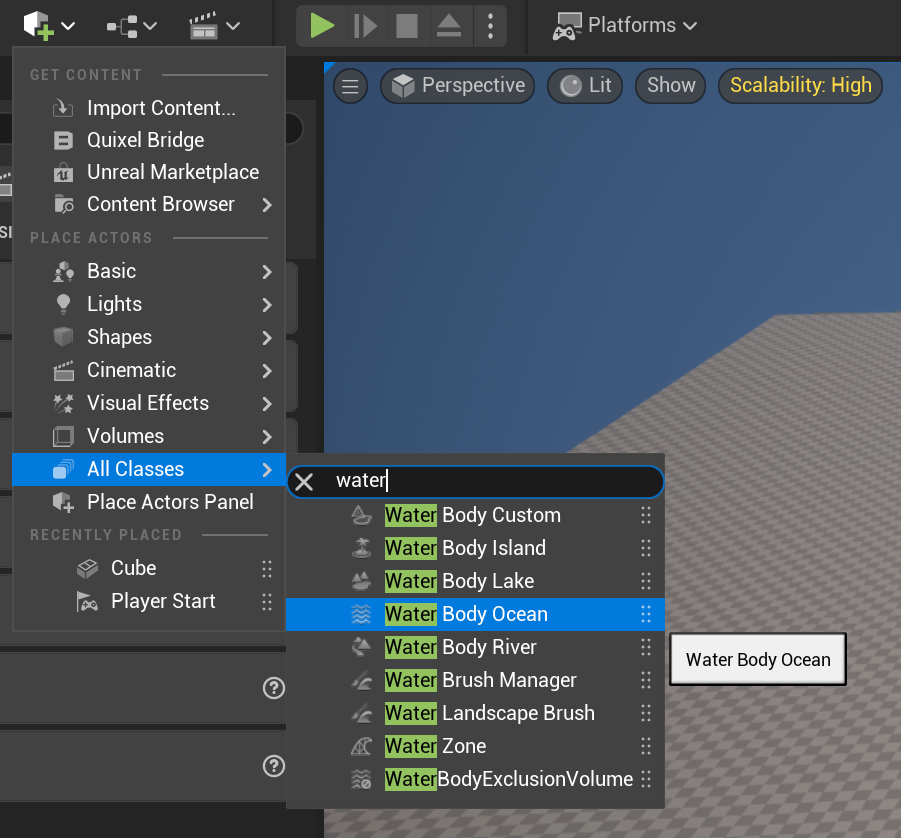Viewport: 901px width, 838px height.
Task: Select the All Classes menu entry
Action: click(x=149, y=470)
